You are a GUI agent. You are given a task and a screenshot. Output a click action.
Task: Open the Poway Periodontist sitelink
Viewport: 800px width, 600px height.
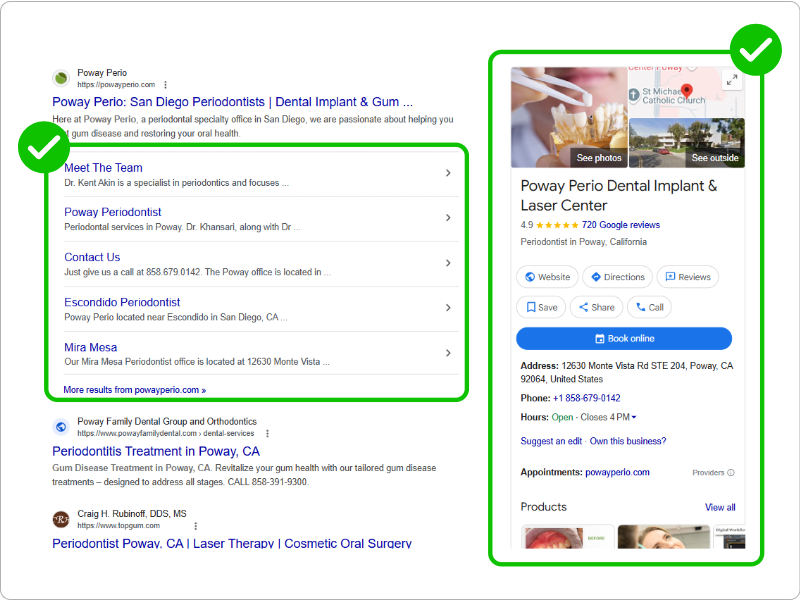click(113, 212)
